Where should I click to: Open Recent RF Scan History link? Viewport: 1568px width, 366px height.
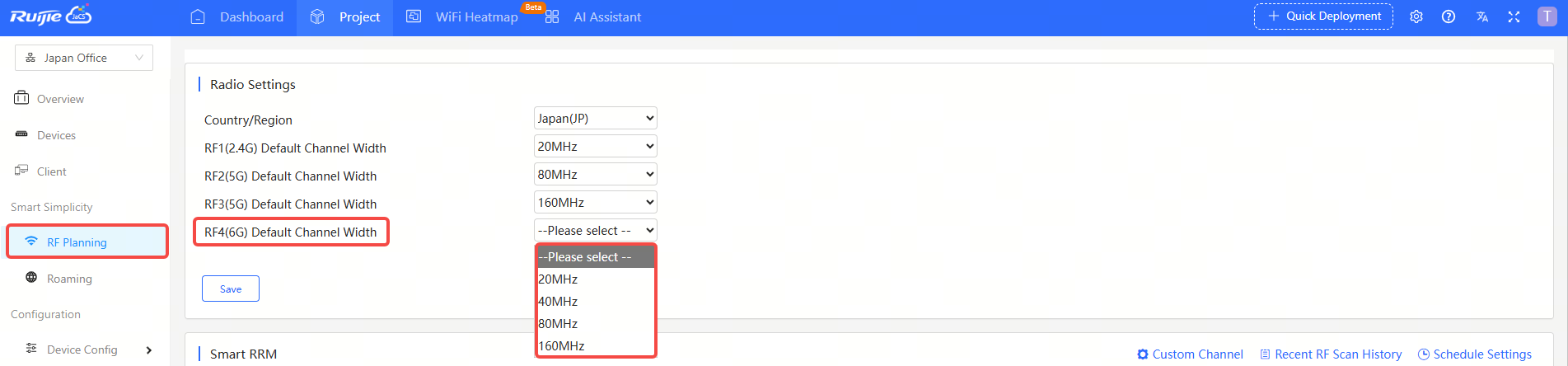tap(1331, 354)
